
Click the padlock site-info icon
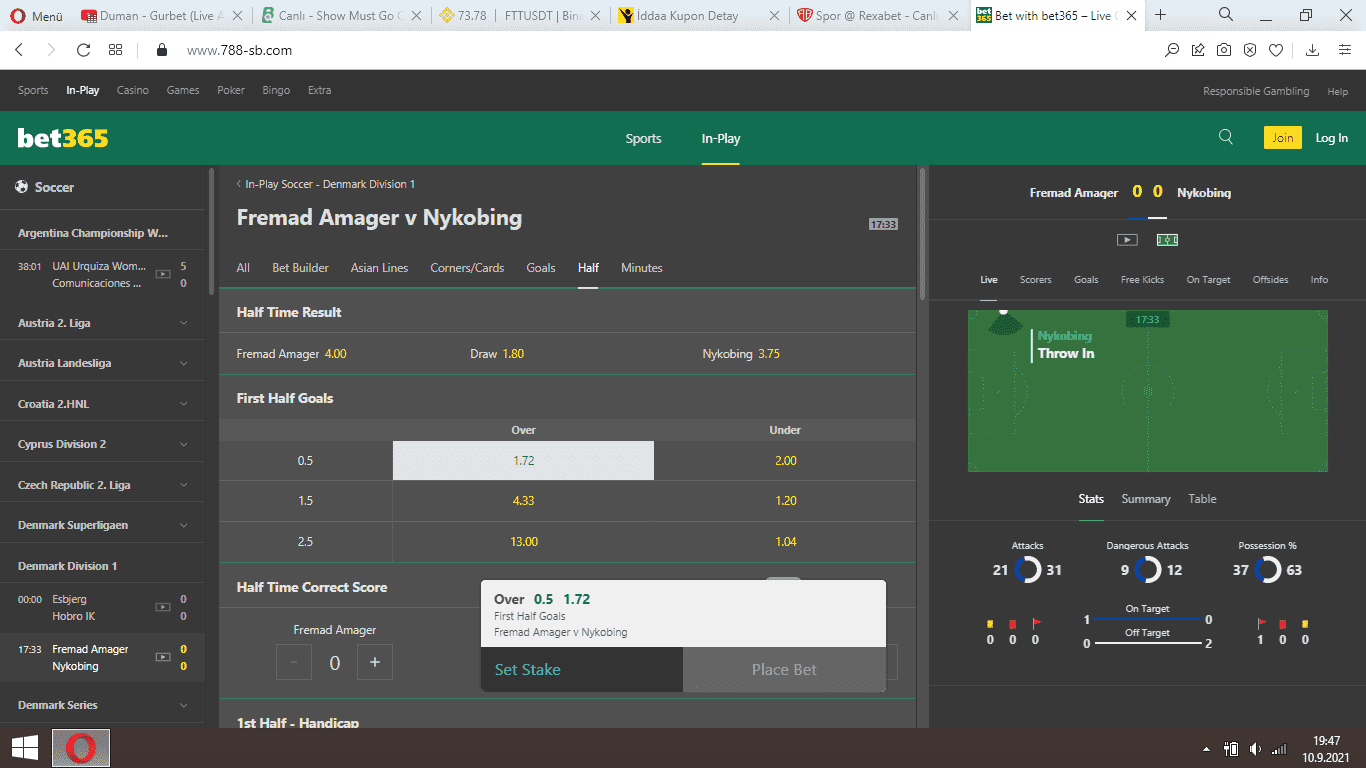163,50
